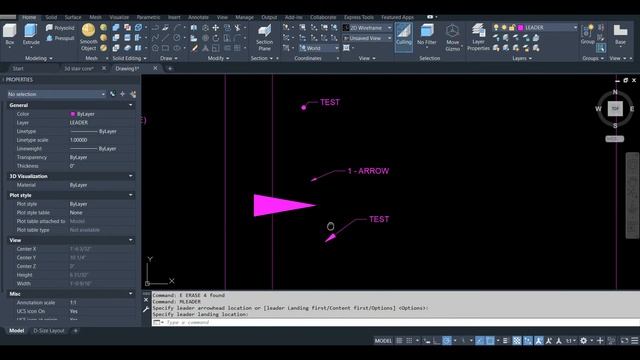Switch to the 3d stair core file tab

click(79, 69)
